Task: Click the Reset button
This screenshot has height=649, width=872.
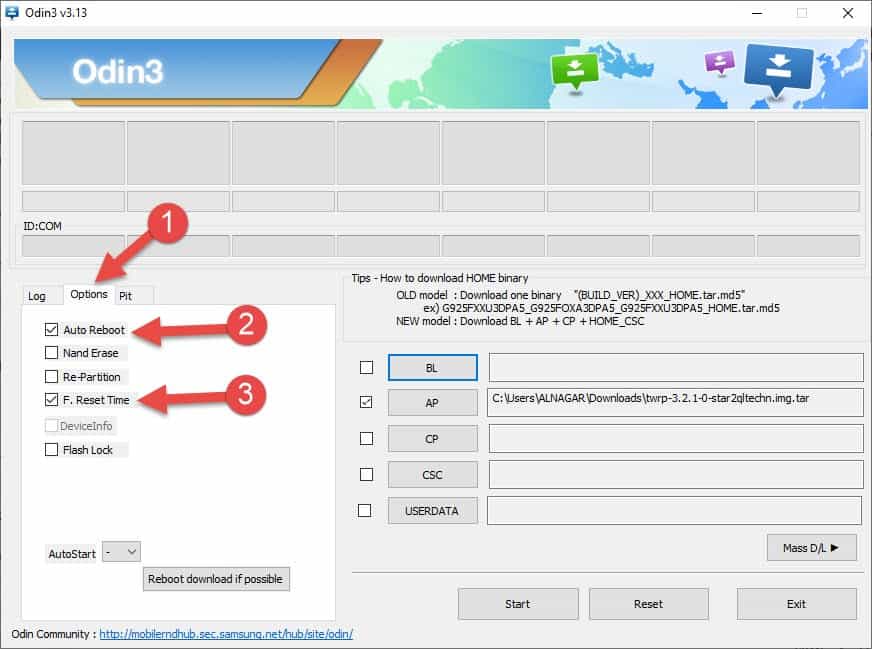Action: tap(648, 604)
